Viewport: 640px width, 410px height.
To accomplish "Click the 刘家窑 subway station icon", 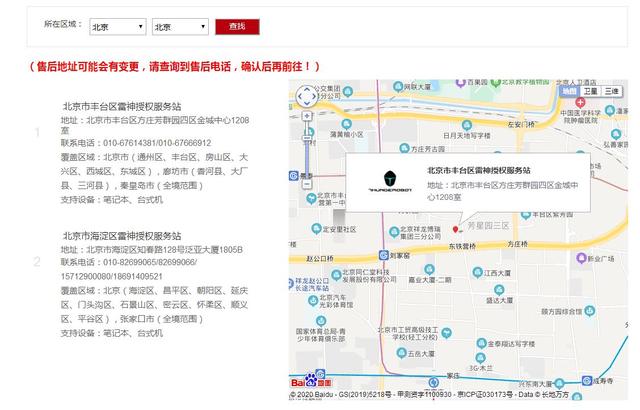I will click(x=383, y=255).
